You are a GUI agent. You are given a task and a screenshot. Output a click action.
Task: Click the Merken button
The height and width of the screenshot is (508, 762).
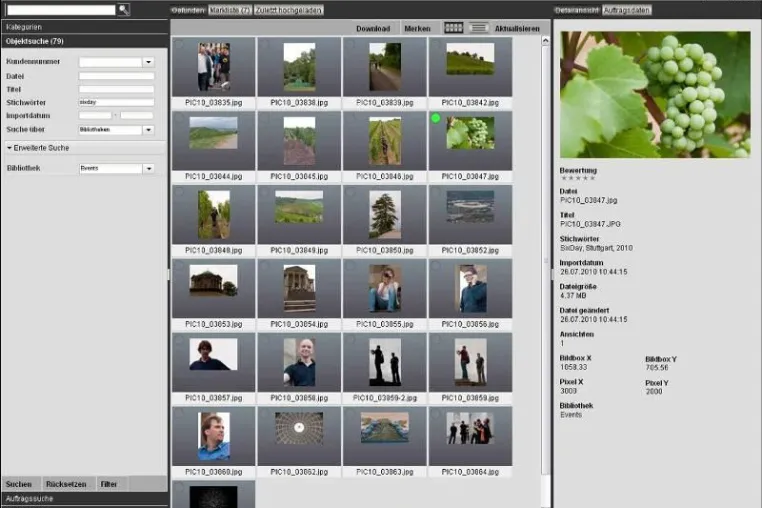point(417,29)
